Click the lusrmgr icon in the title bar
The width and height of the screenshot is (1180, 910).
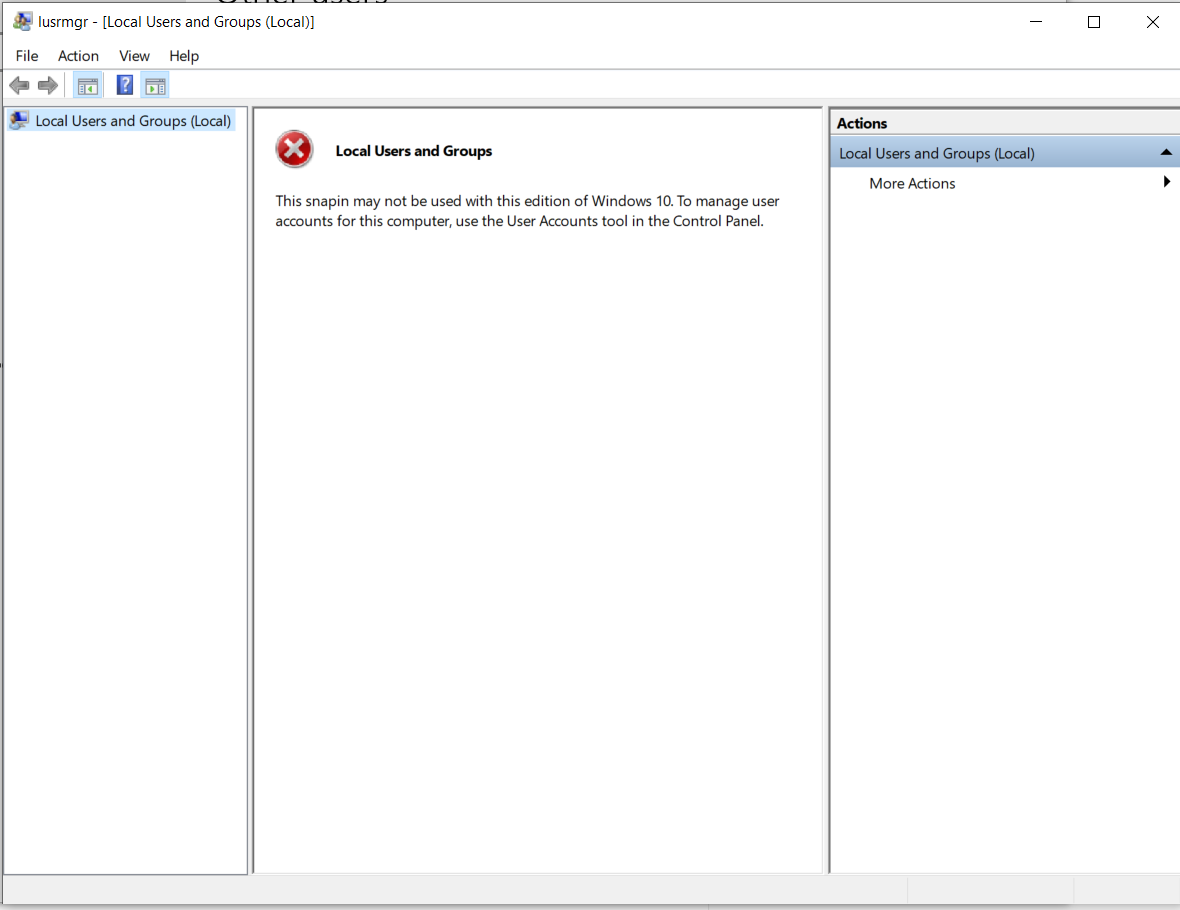(x=23, y=22)
